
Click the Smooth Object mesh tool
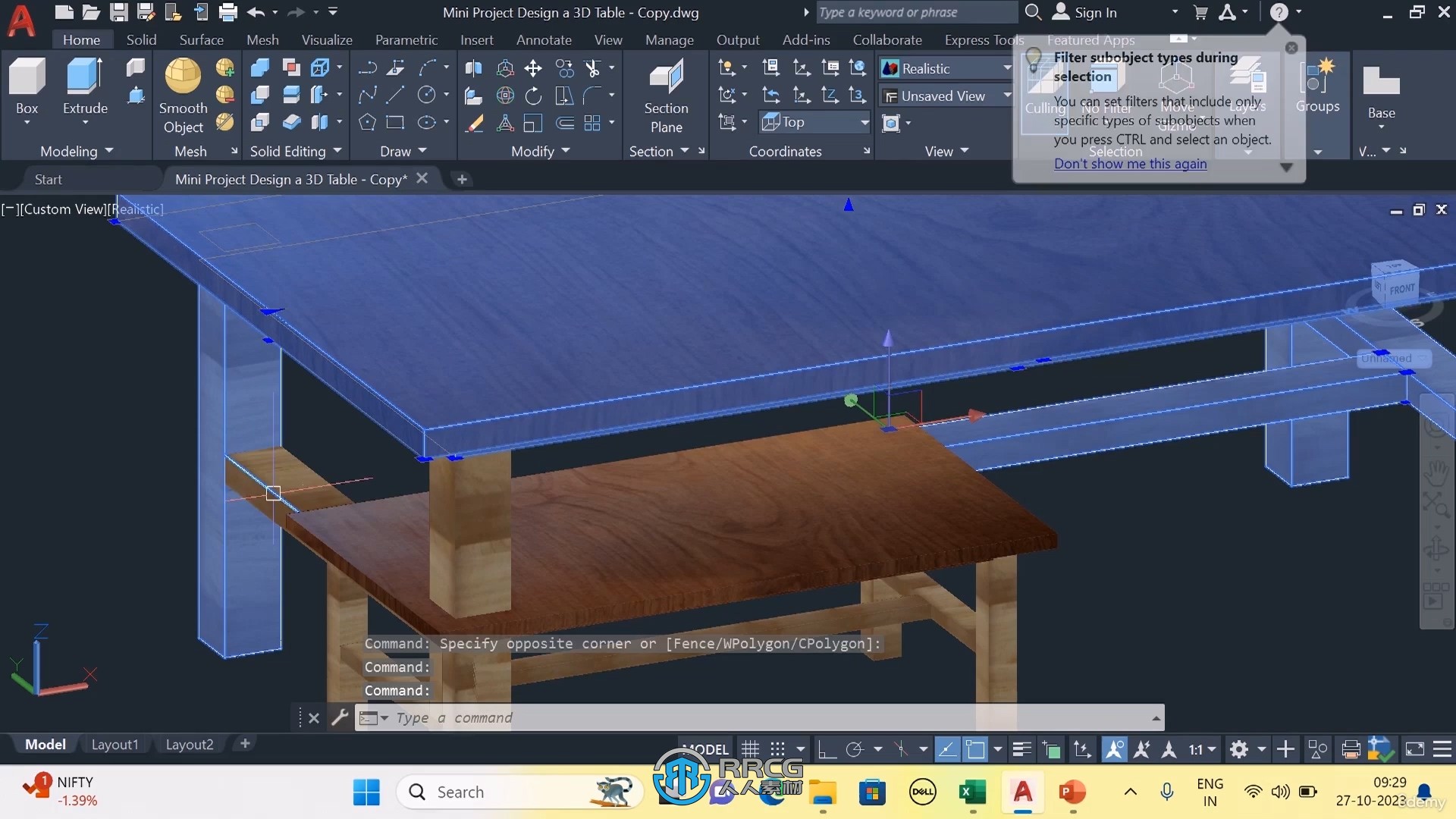point(183,95)
